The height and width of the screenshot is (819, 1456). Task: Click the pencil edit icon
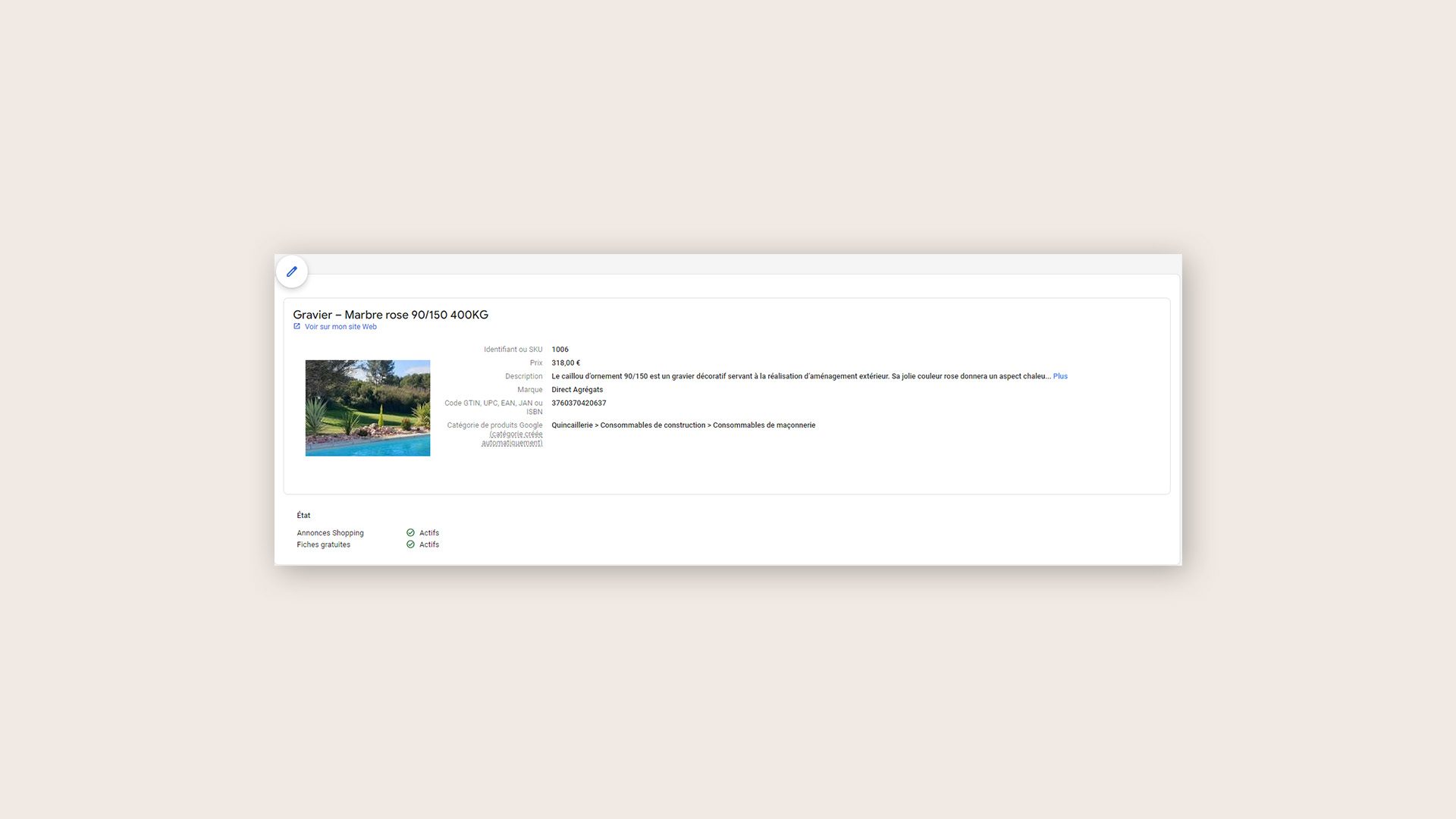[292, 271]
